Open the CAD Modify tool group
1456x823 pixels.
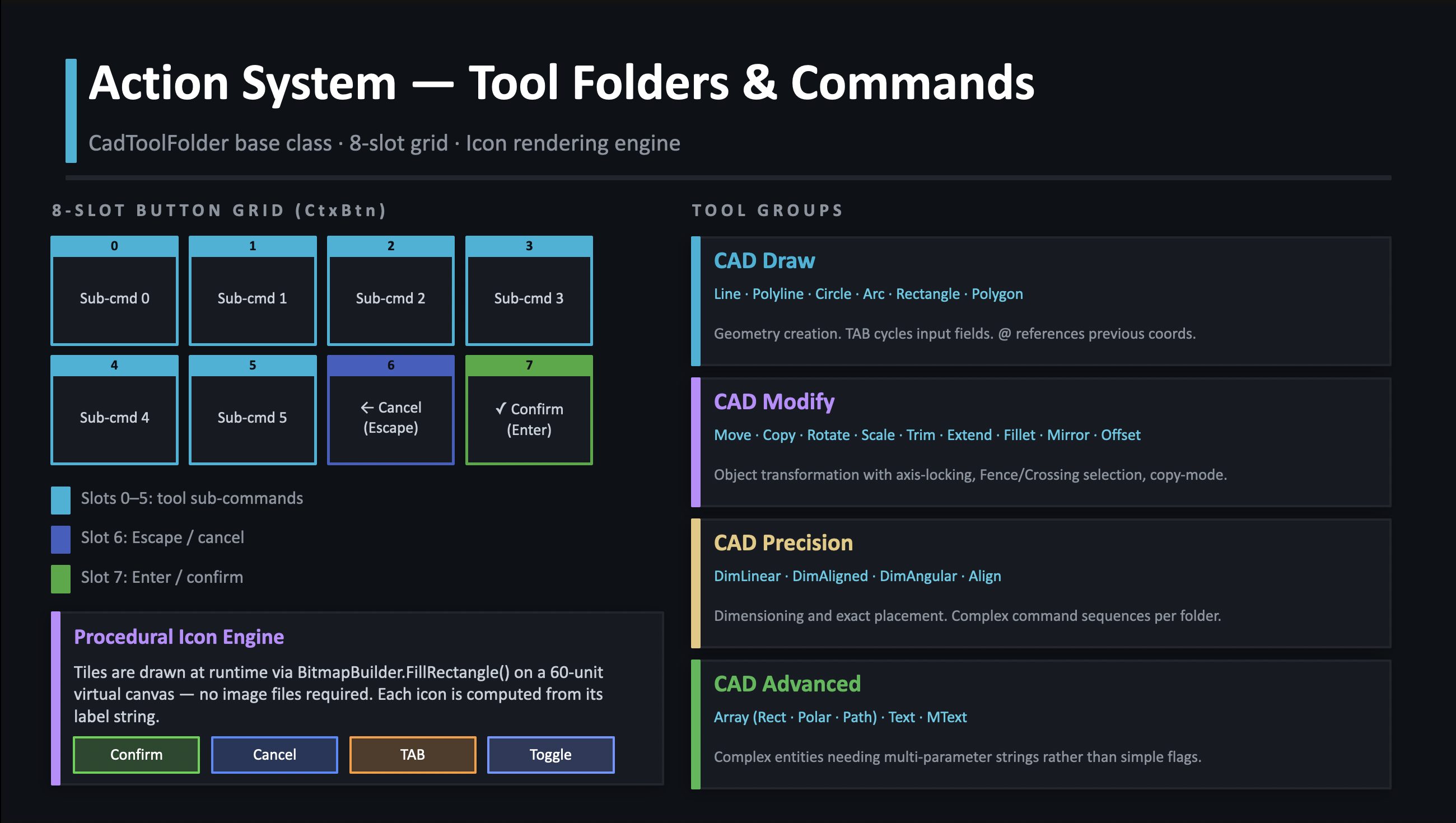pyautogui.click(x=773, y=401)
